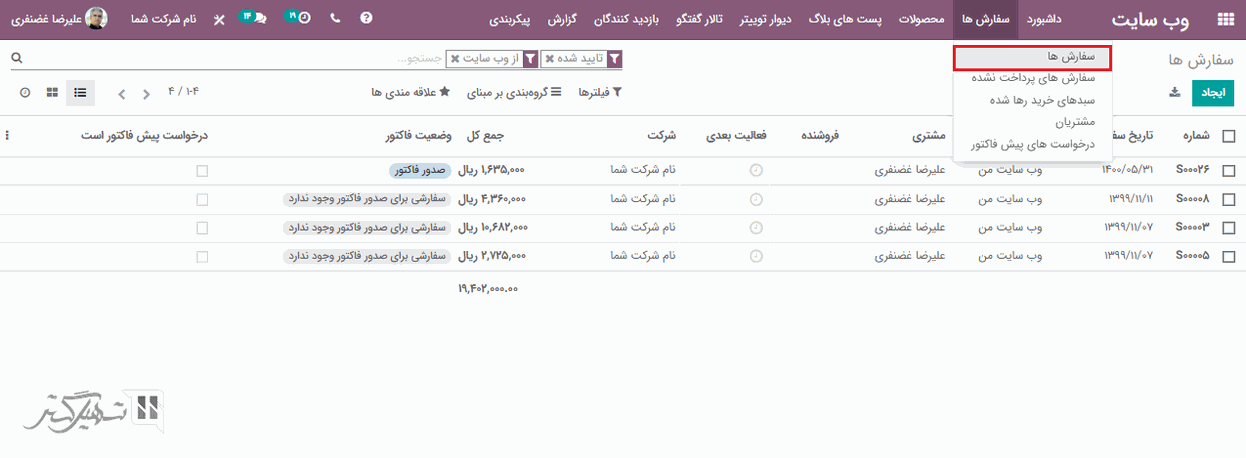
Task: Select the checkbox for order S00026
Action: click(1228, 171)
